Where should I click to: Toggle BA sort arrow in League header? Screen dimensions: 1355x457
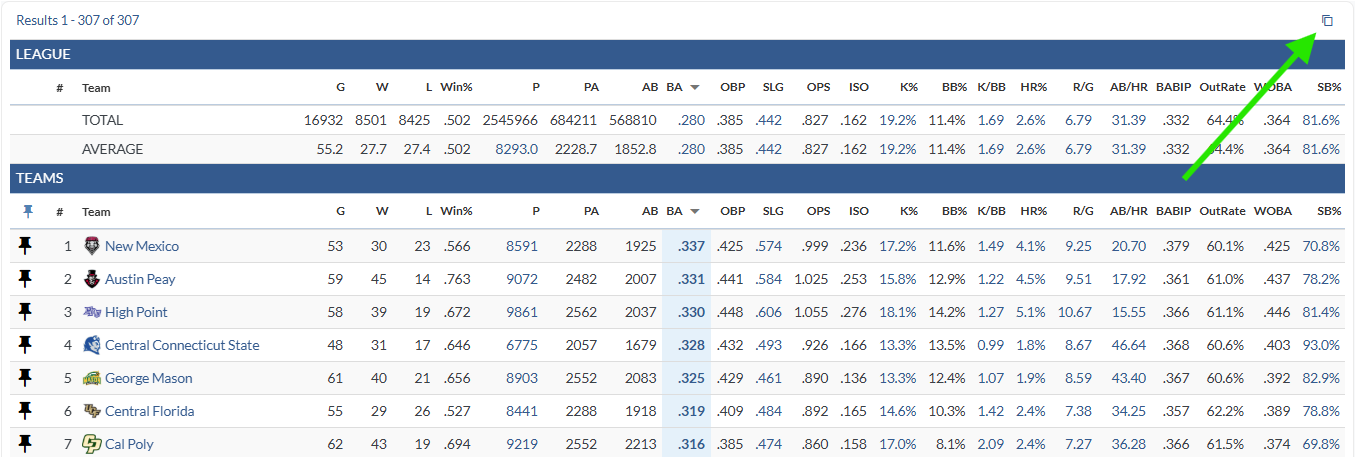coord(695,88)
